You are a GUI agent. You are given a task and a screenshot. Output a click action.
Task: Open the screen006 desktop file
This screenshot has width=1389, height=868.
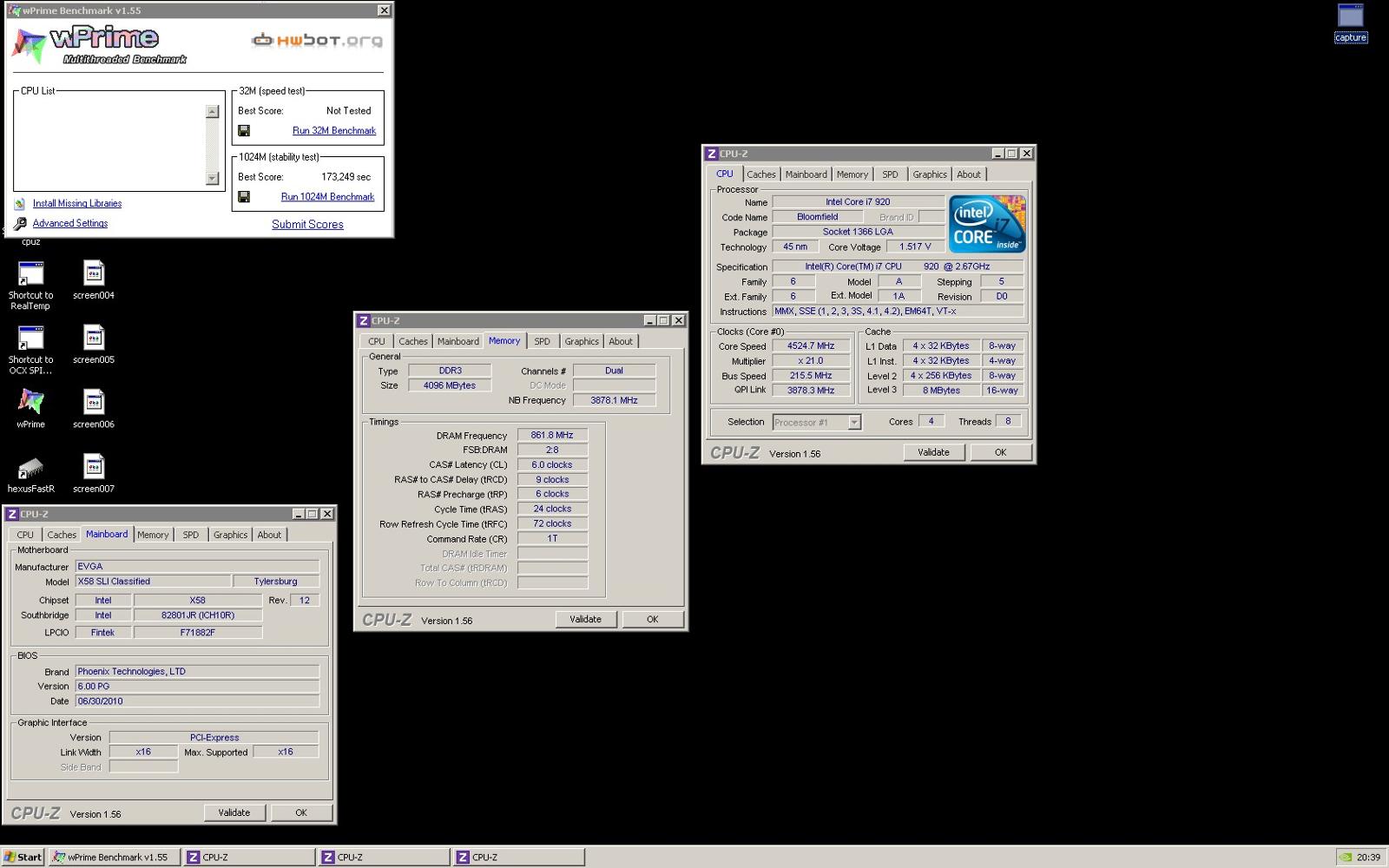[94, 409]
